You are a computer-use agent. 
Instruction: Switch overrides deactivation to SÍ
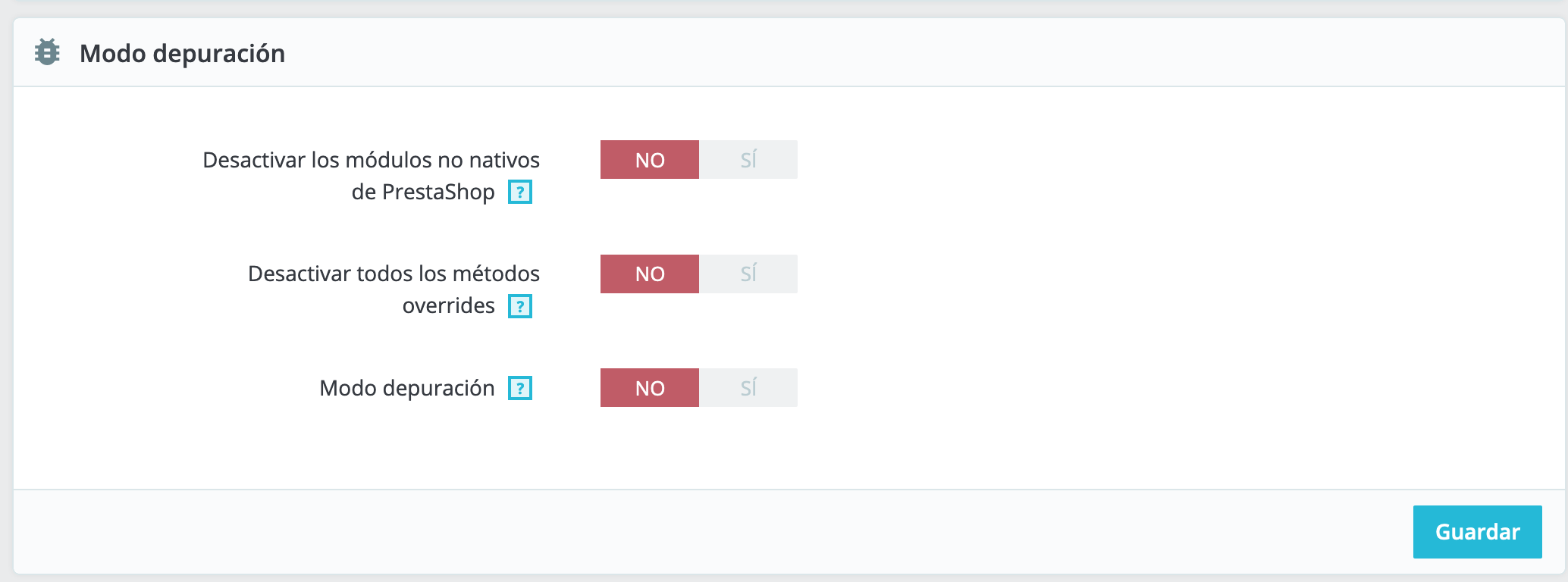click(x=748, y=274)
